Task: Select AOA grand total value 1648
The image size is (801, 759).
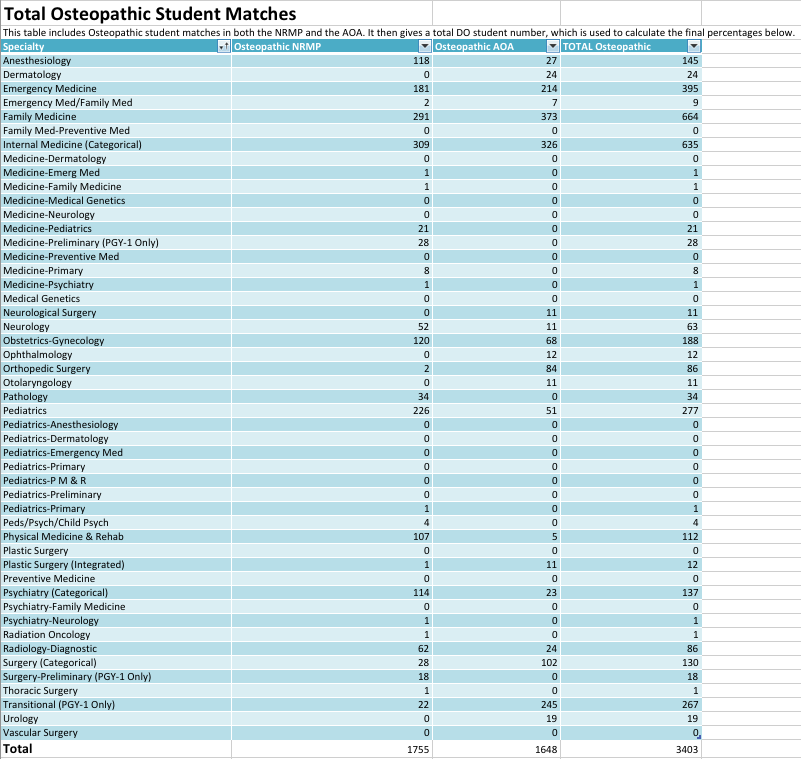Action: 546,749
